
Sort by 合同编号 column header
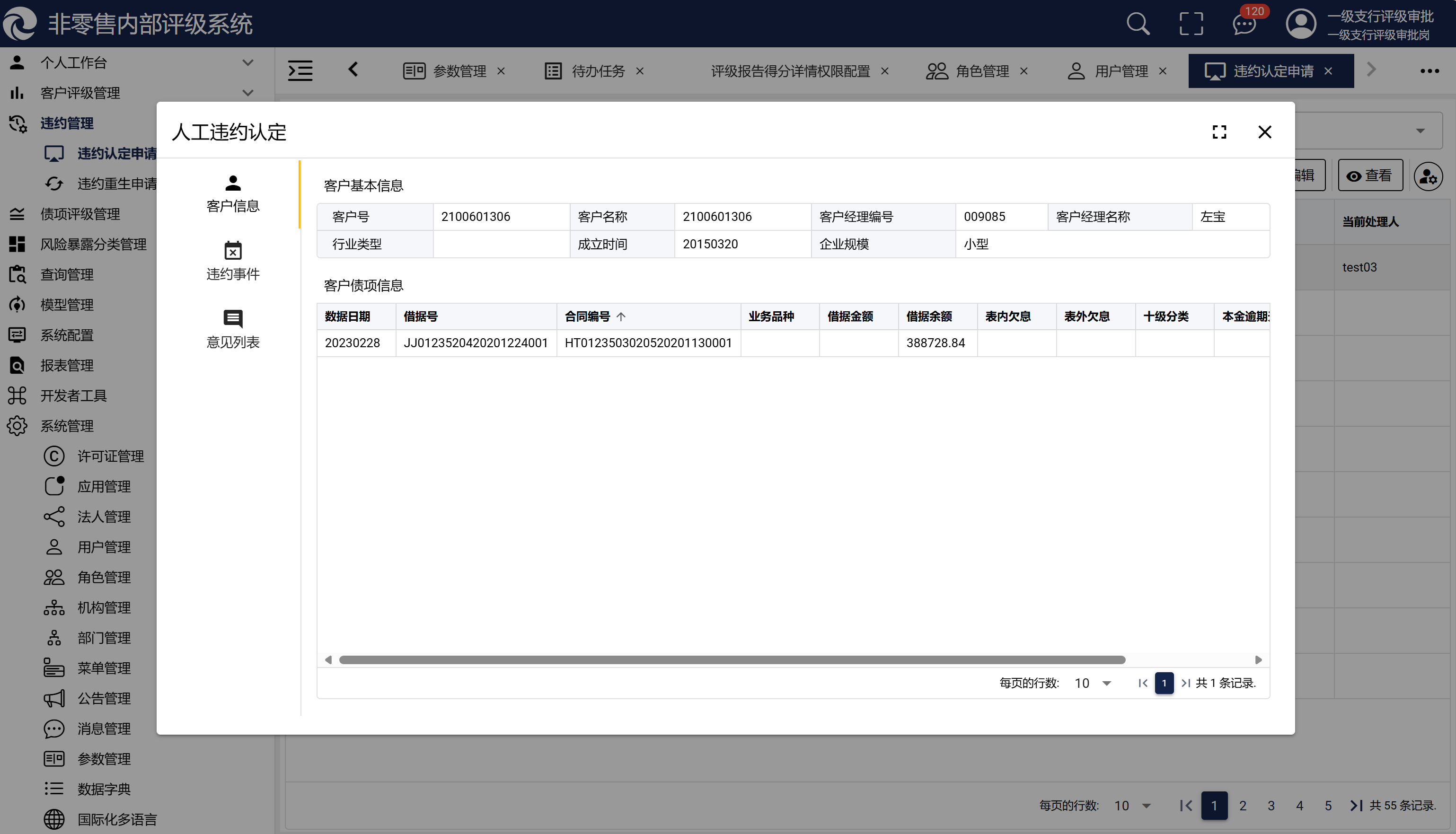tap(588, 316)
